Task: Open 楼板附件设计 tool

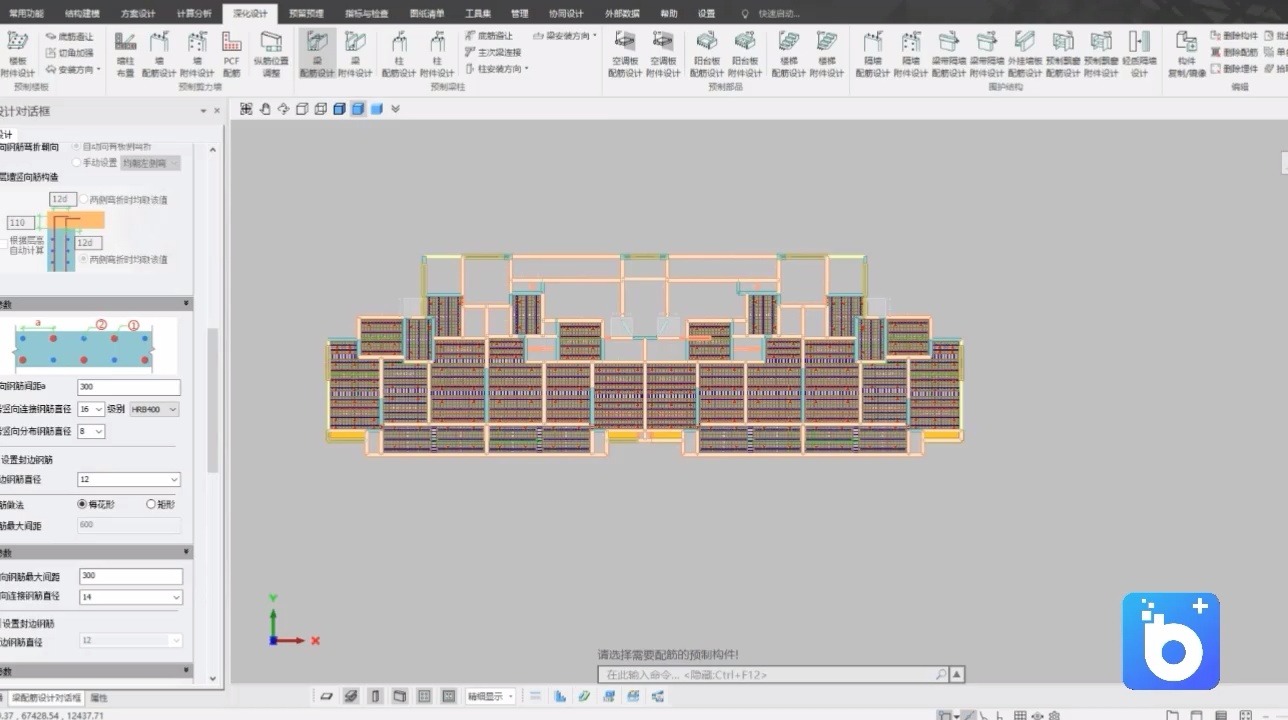Action: [17, 53]
